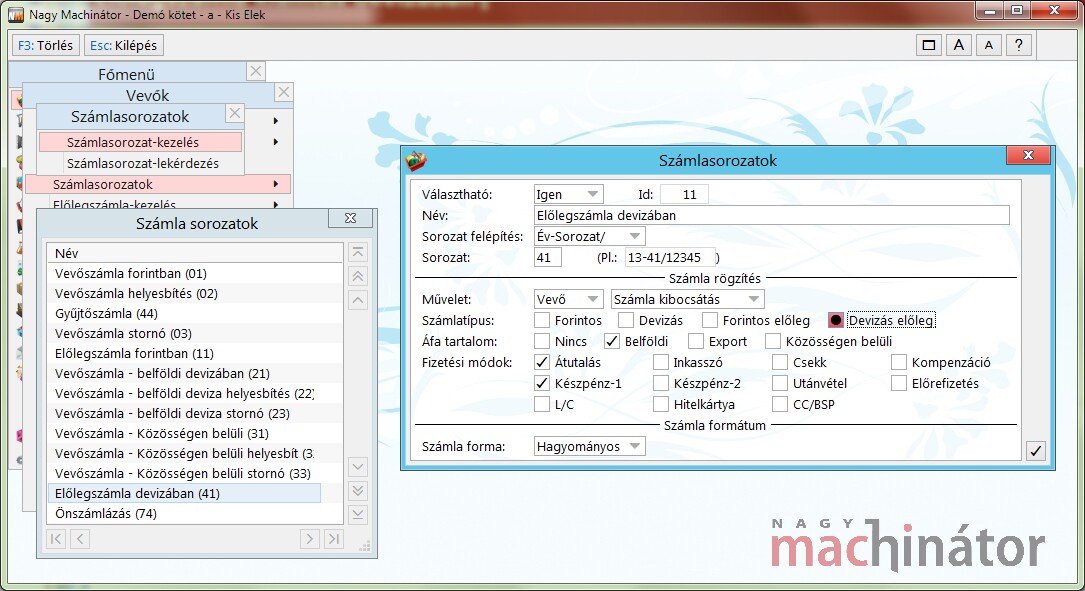Decrease font size with small A button
This screenshot has width=1085, height=591.
pyautogui.click(x=988, y=45)
